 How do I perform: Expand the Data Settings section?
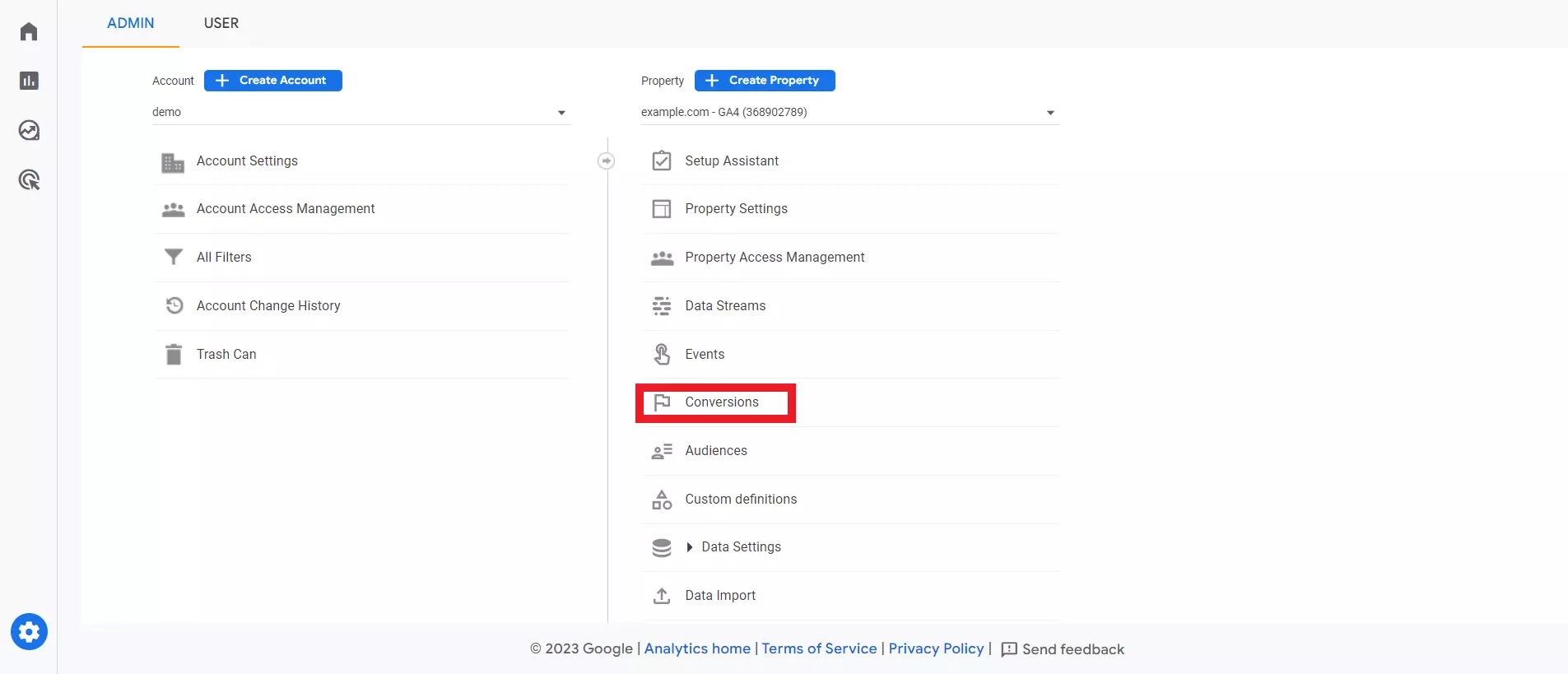click(x=690, y=547)
